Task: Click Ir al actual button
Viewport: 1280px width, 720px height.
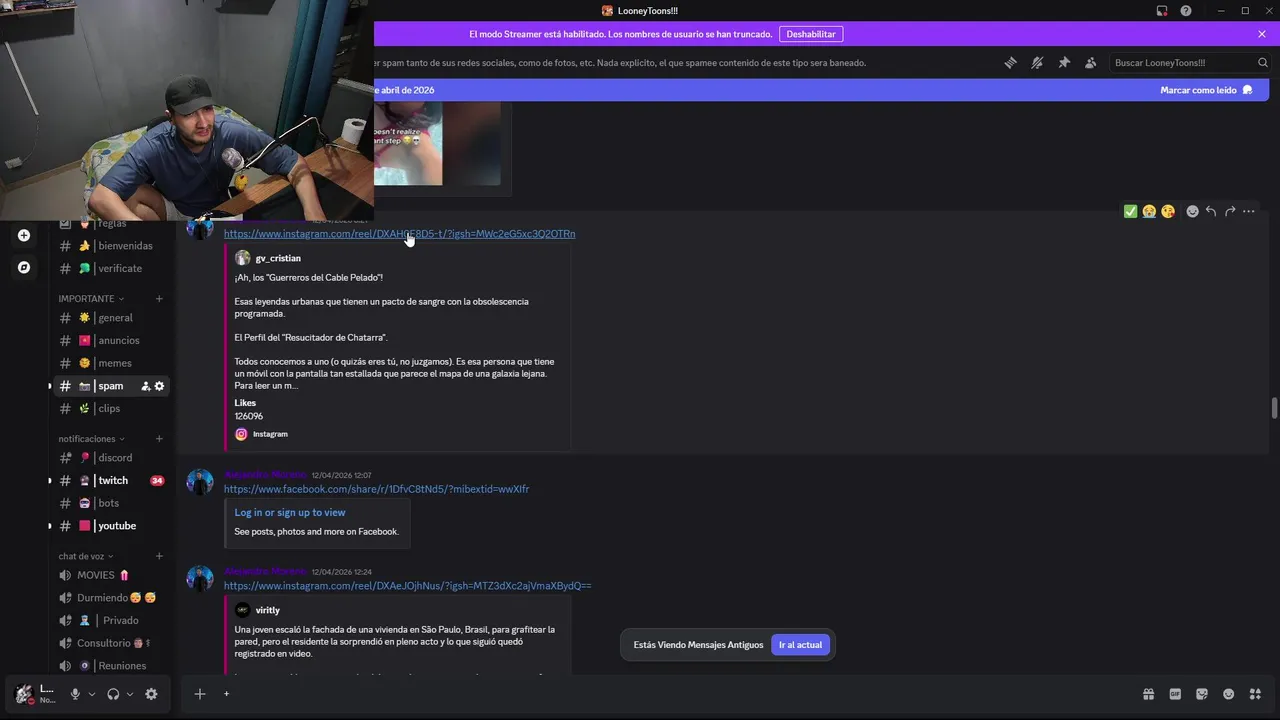Action: point(800,645)
